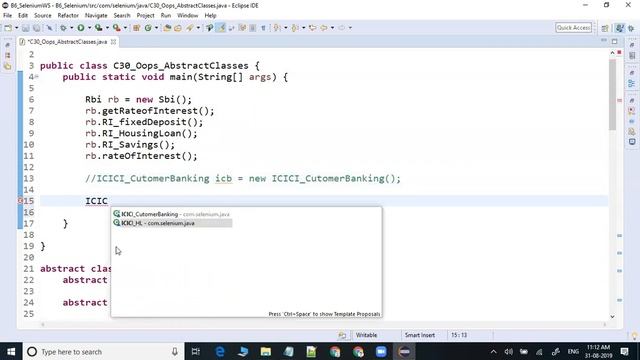Create new Java class from toolbar icon
Screen dimensions: 640x360
click(x=148, y=28)
